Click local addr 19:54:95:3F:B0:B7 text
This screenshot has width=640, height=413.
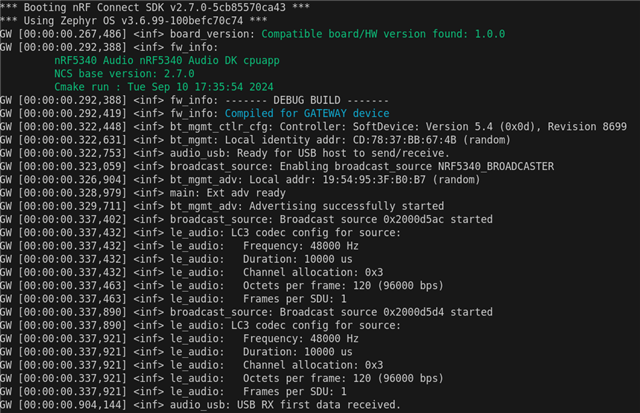point(374,180)
